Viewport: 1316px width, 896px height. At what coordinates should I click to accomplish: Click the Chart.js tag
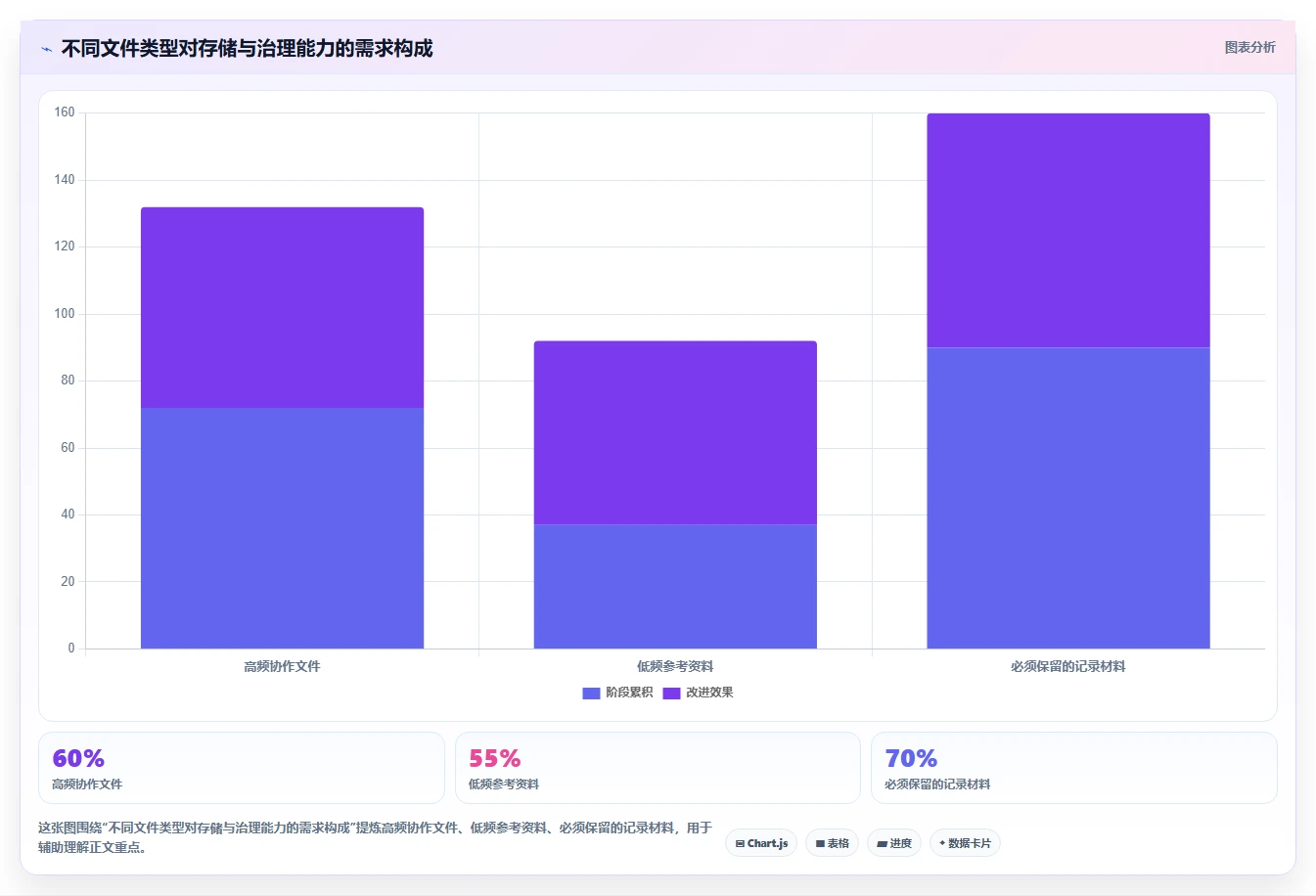761,843
